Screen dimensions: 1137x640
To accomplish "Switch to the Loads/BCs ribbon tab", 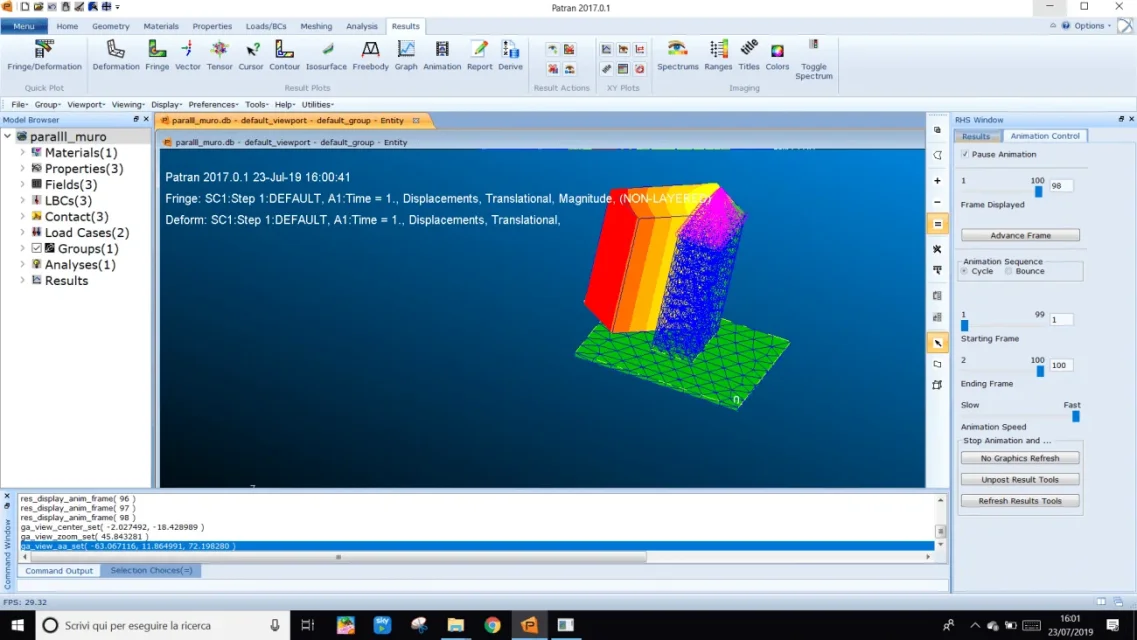I will click(x=265, y=26).
